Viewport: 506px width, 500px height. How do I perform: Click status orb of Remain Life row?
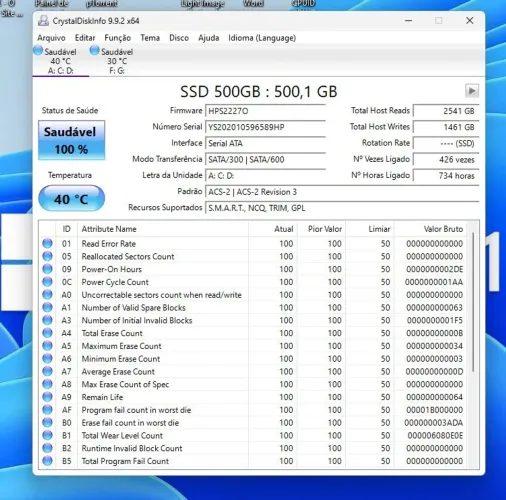pyautogui.click(x=47, y=397)
